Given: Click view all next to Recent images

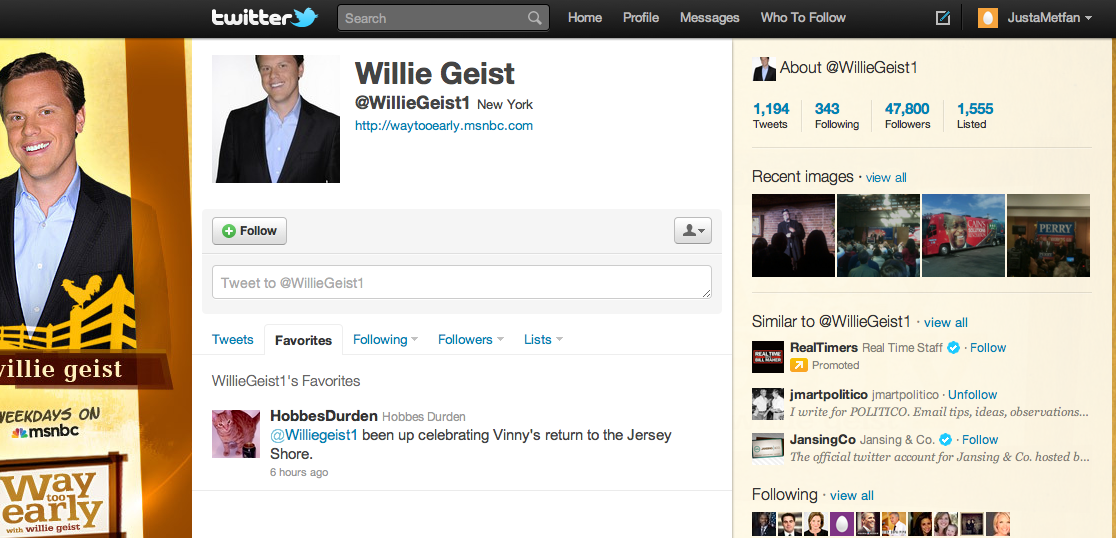Looking at the screenshot, I should [886, 177].
